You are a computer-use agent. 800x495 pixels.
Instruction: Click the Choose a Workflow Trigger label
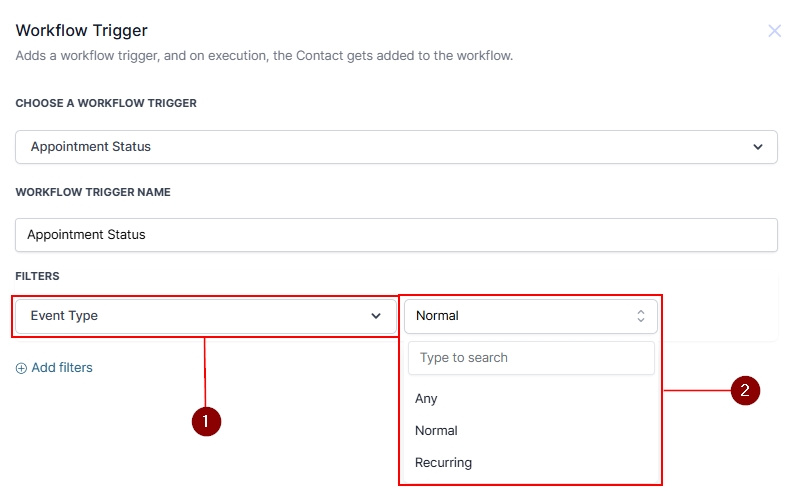point(106,103)
